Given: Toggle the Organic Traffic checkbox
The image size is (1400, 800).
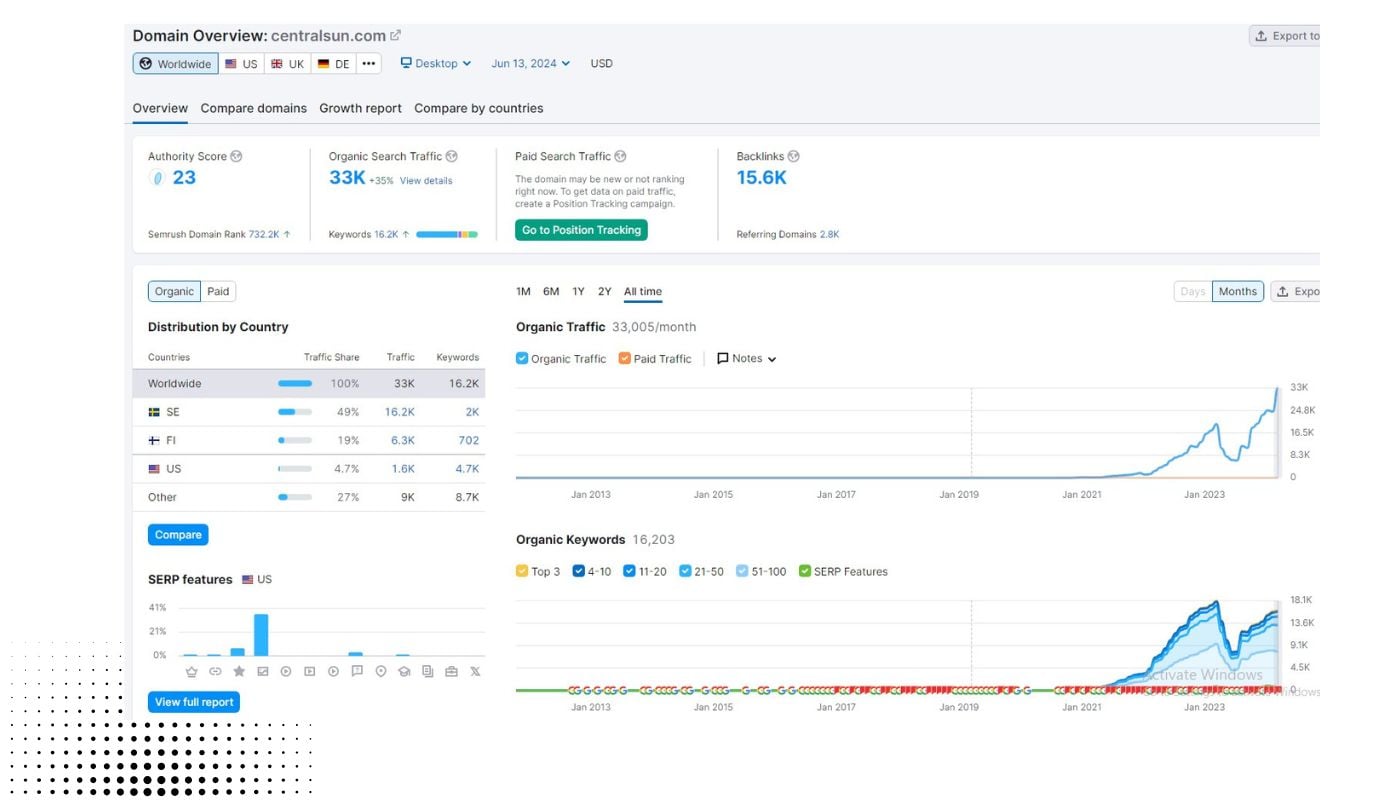Looking at the screenshot, I should (x=522, y=358).
